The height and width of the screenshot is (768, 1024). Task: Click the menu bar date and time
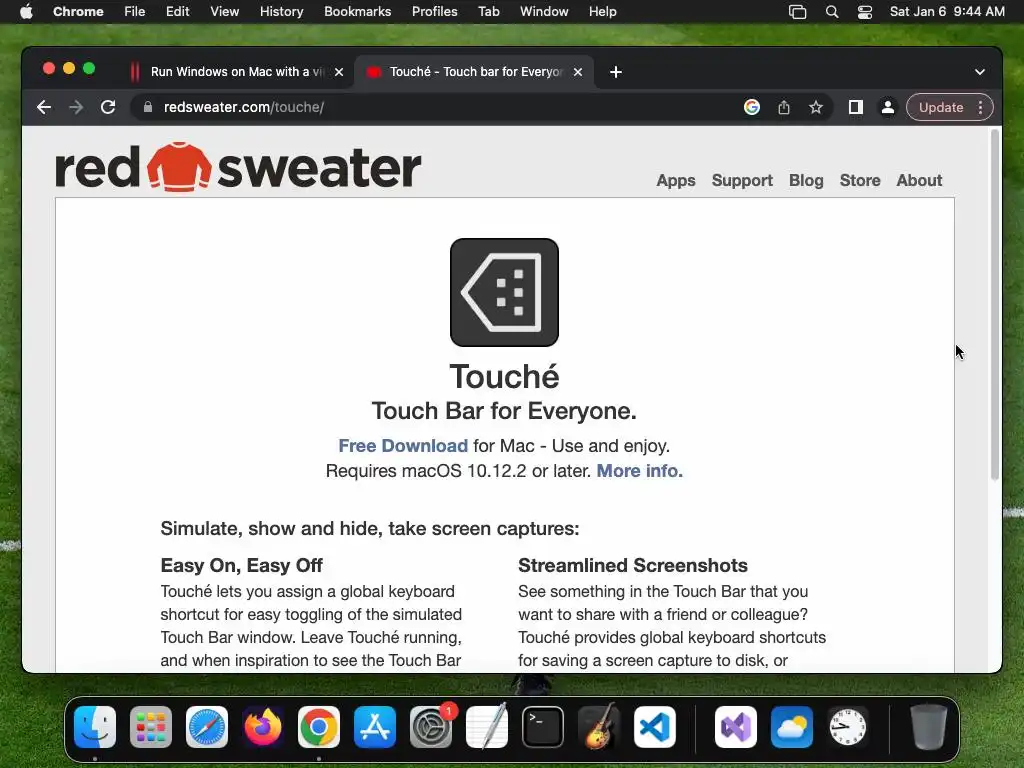[947, 12]
